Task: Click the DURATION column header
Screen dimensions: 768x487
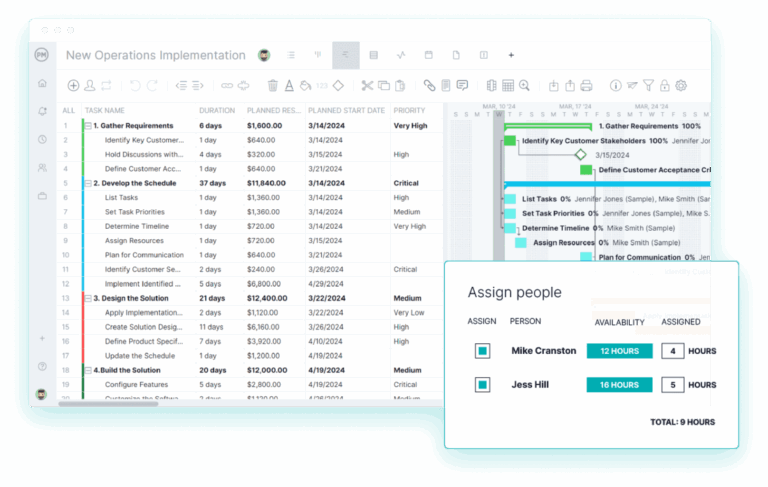Action: click(217, 111)
